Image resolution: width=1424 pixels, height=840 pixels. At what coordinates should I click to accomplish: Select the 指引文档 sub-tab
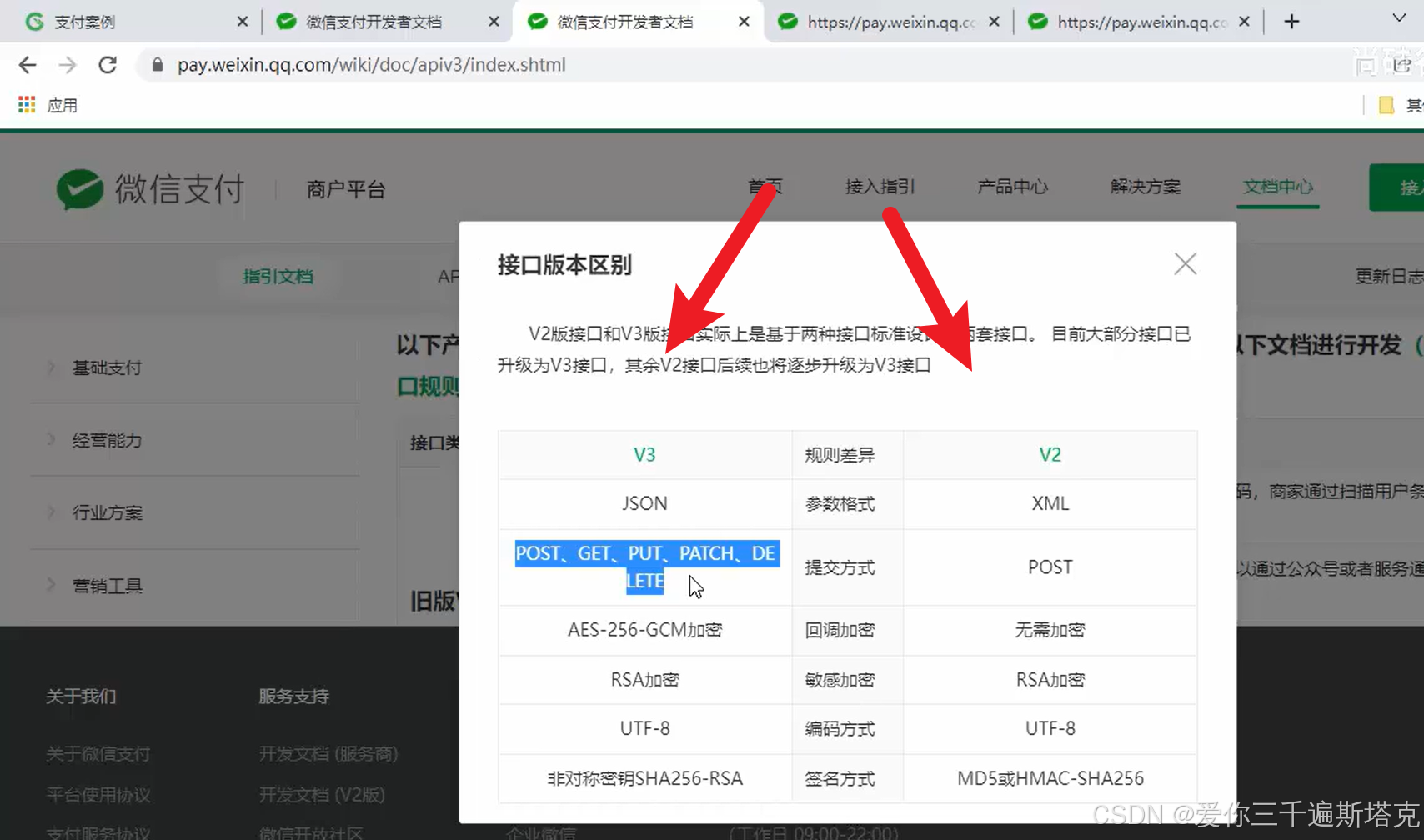point(278,276)
